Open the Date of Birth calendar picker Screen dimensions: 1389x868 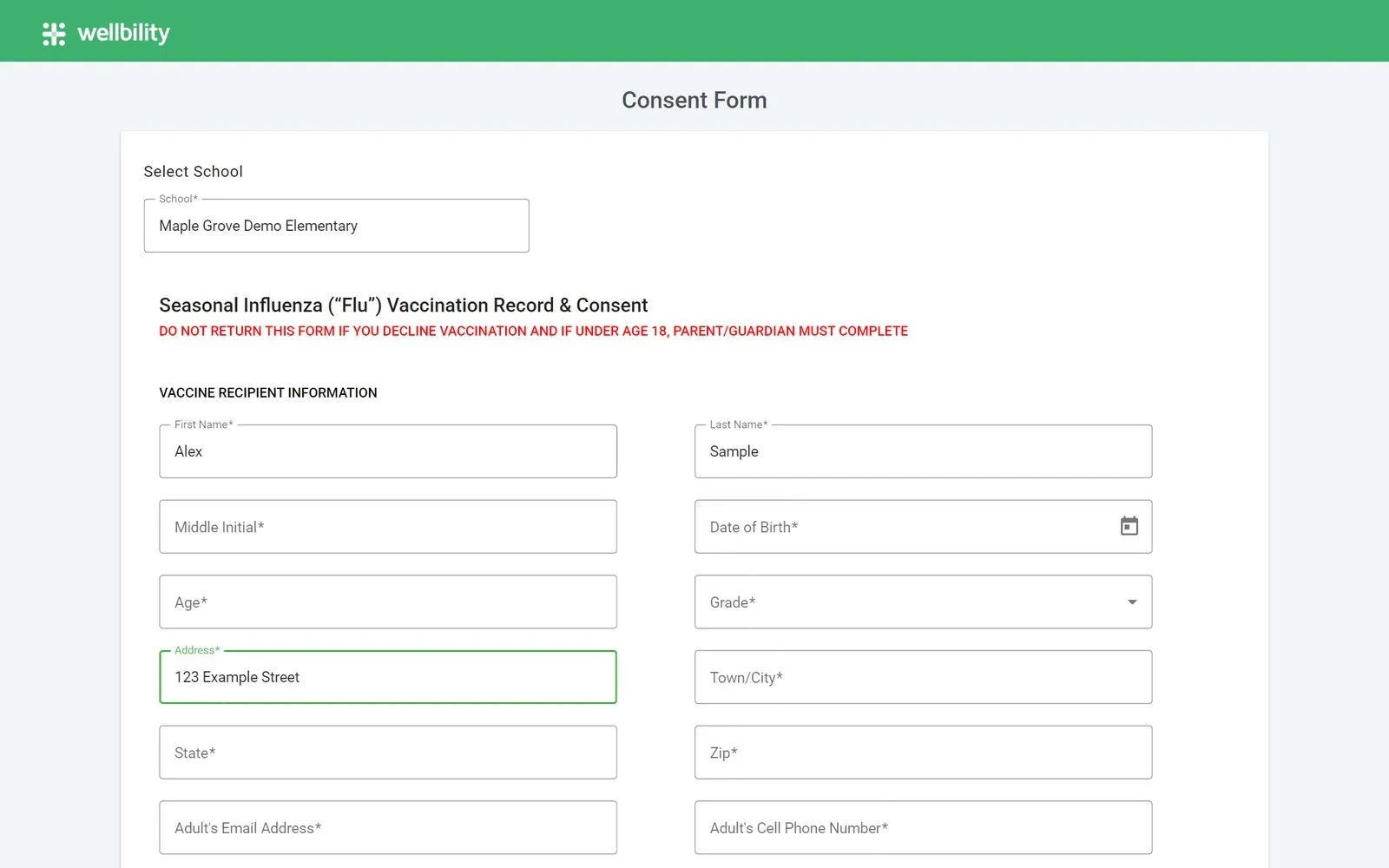pos(1129,526)
